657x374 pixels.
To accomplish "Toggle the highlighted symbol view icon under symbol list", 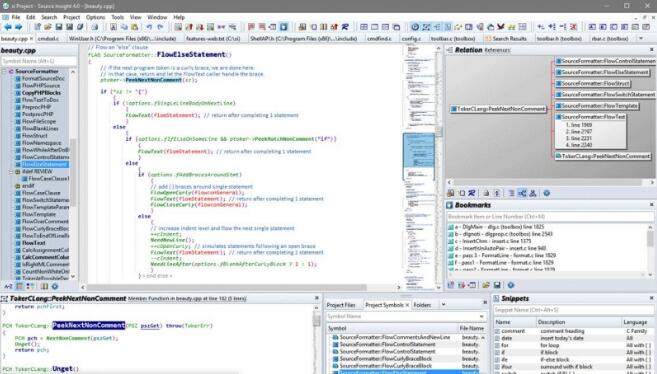I will tap(19, 286).
